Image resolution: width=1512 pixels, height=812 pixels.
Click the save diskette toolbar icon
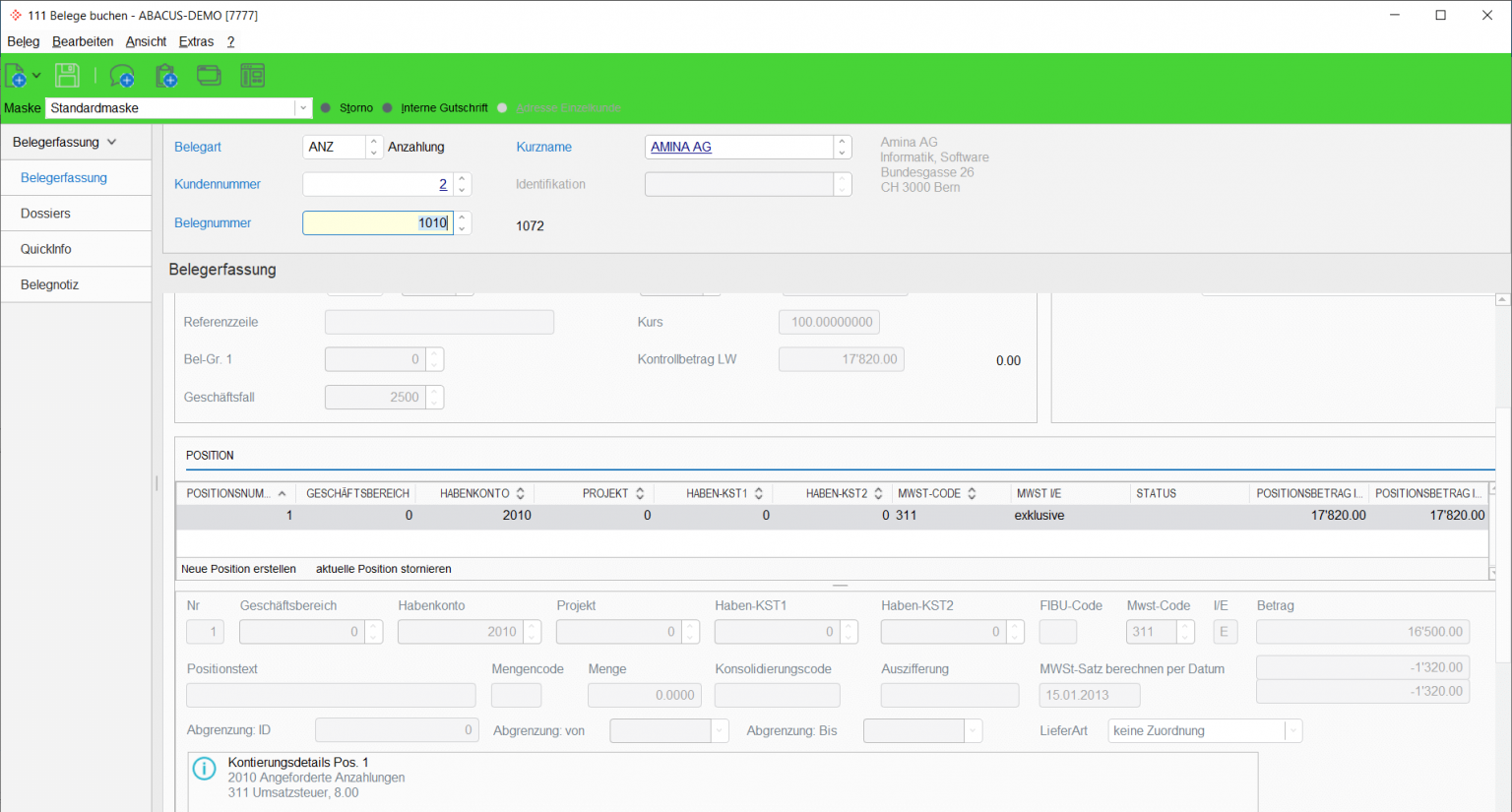[x=67, y=76]
